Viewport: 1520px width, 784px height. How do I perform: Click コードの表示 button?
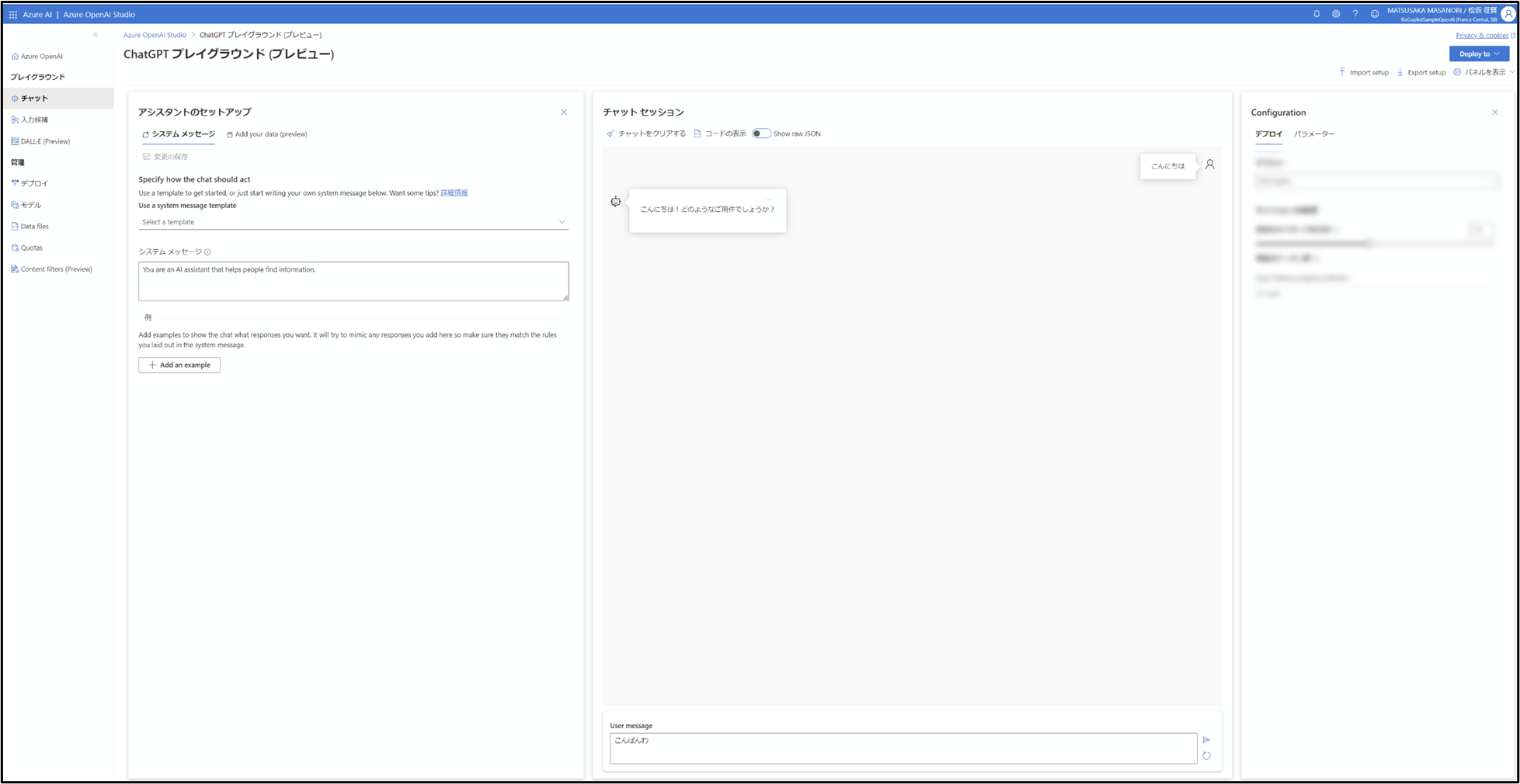click(x=719, y=134)
